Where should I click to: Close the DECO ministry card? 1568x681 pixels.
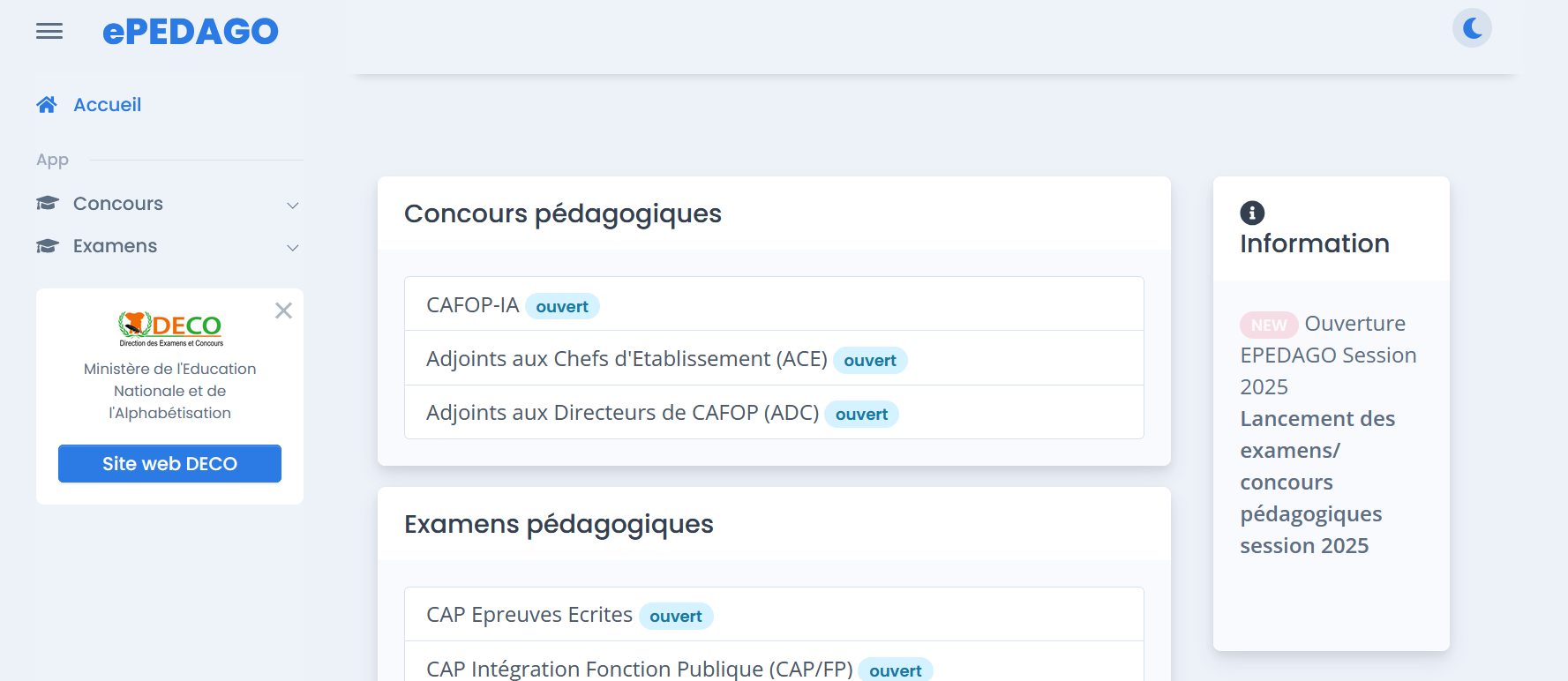point(283,311)
